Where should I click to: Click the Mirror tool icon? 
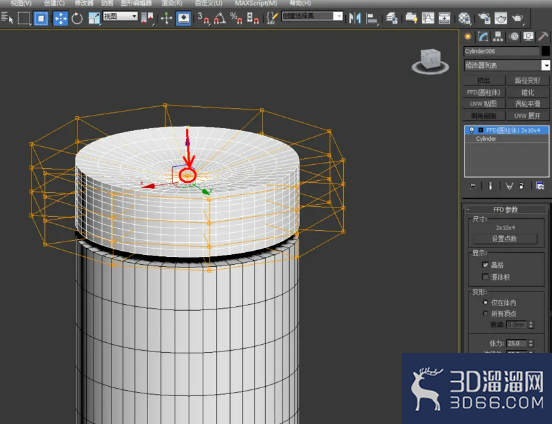(x=355, y=18)
